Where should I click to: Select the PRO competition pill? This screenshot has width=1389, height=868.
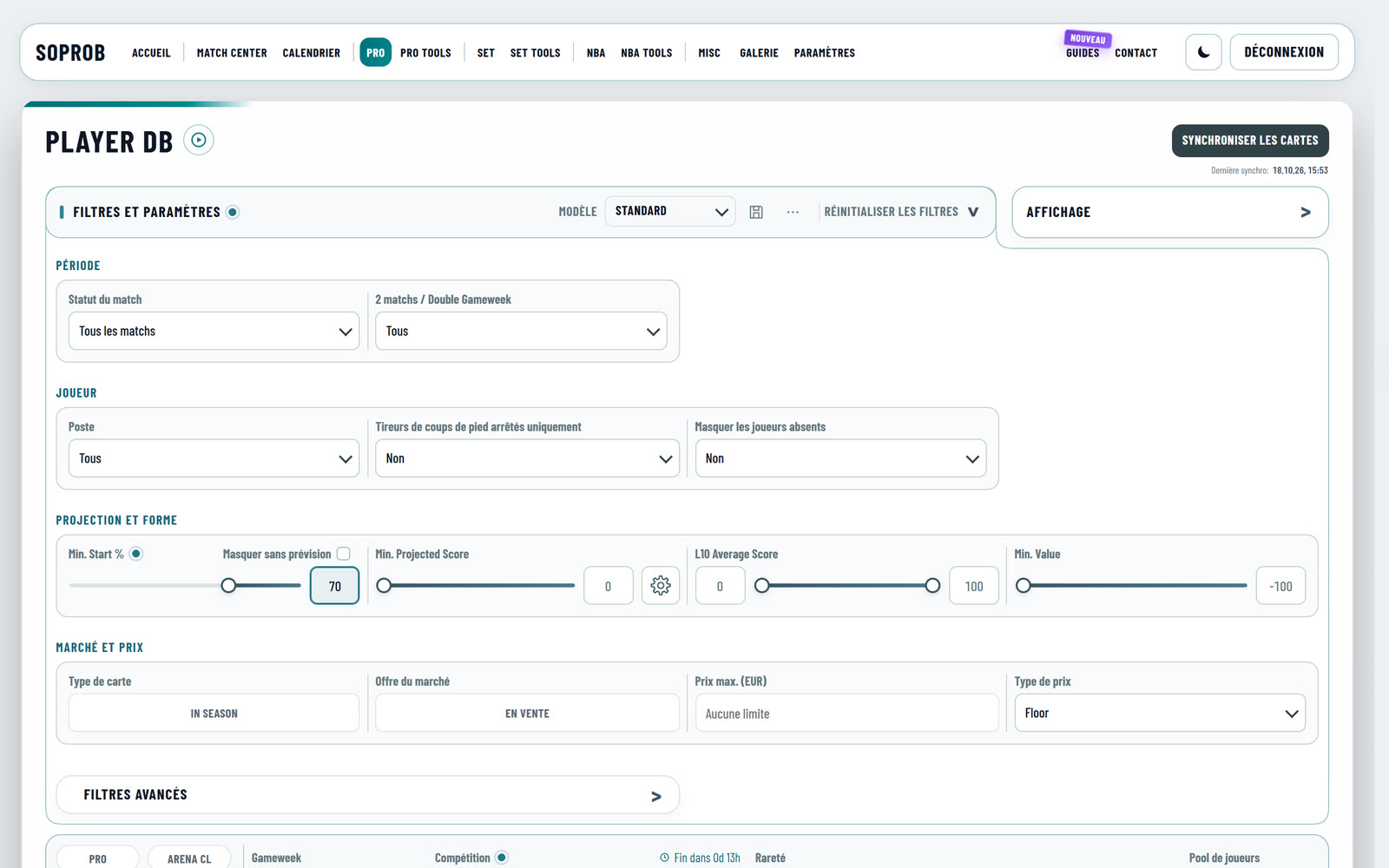[x=97, y=857]
